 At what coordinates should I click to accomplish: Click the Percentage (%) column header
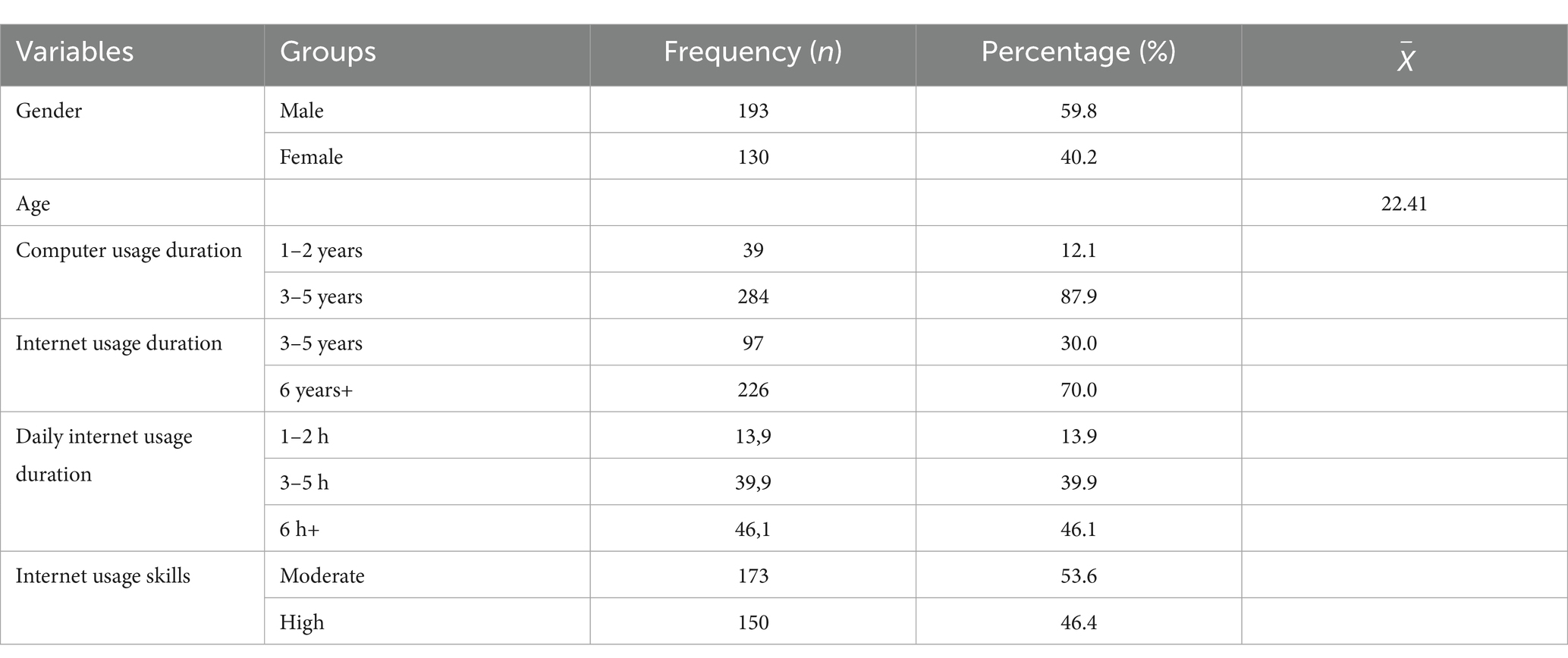point(1078,52)
